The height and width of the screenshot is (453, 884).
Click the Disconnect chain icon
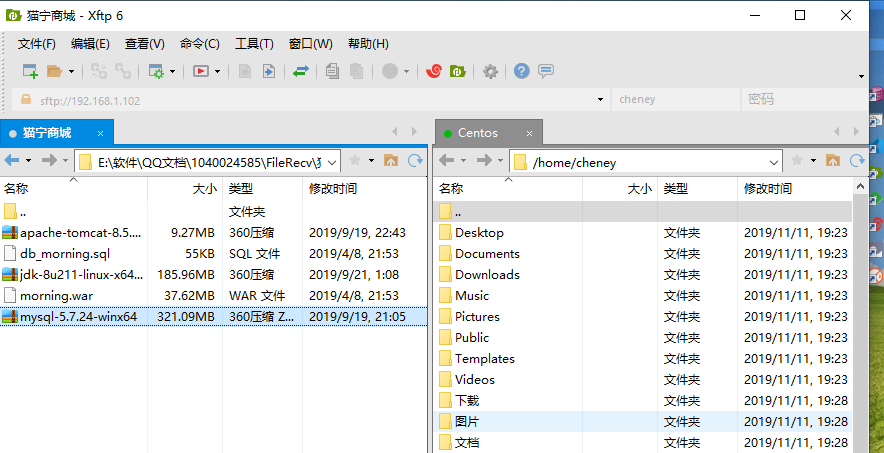pyautogui.click(x=123, y=71)
